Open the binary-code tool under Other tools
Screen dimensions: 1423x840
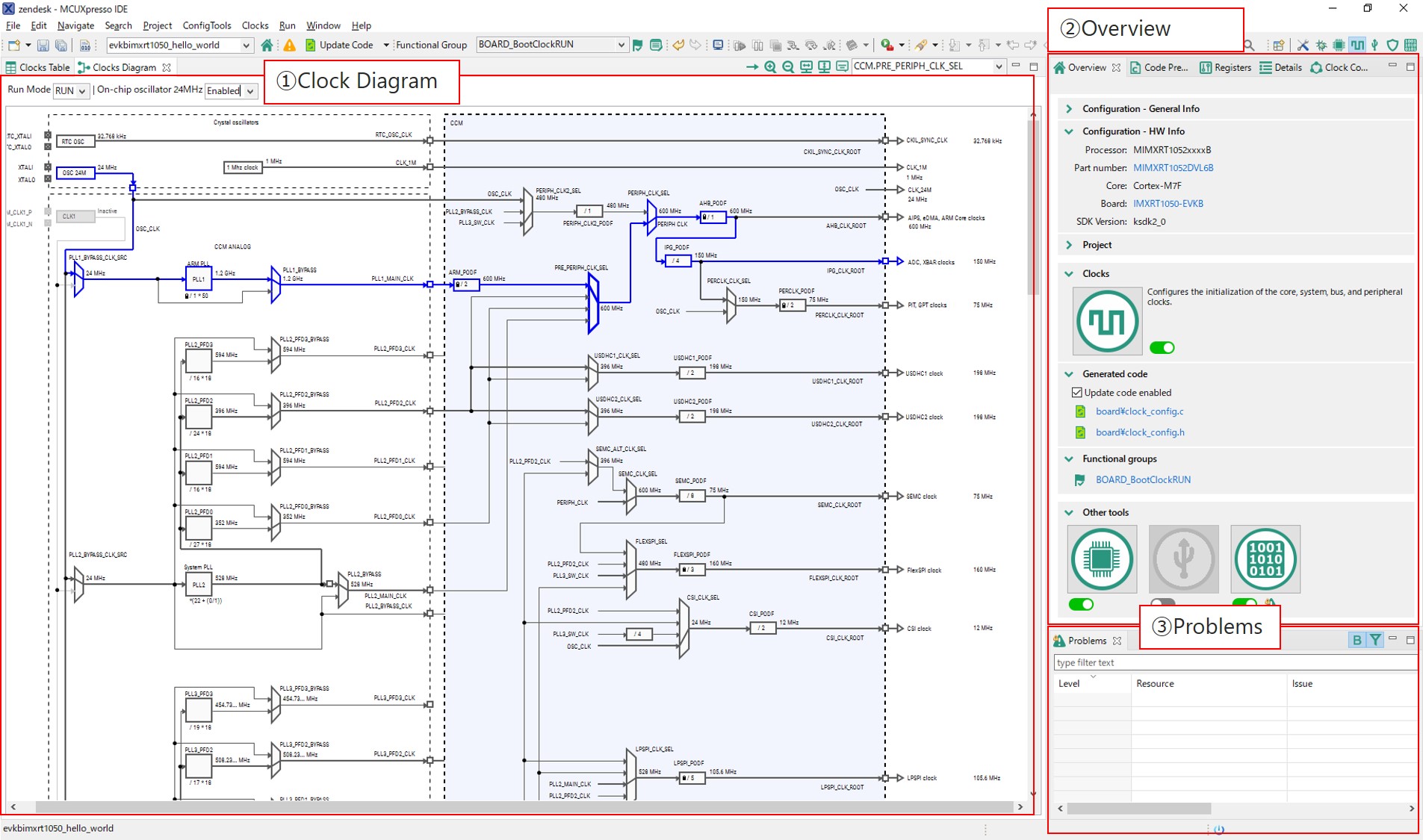[1265, 559]
